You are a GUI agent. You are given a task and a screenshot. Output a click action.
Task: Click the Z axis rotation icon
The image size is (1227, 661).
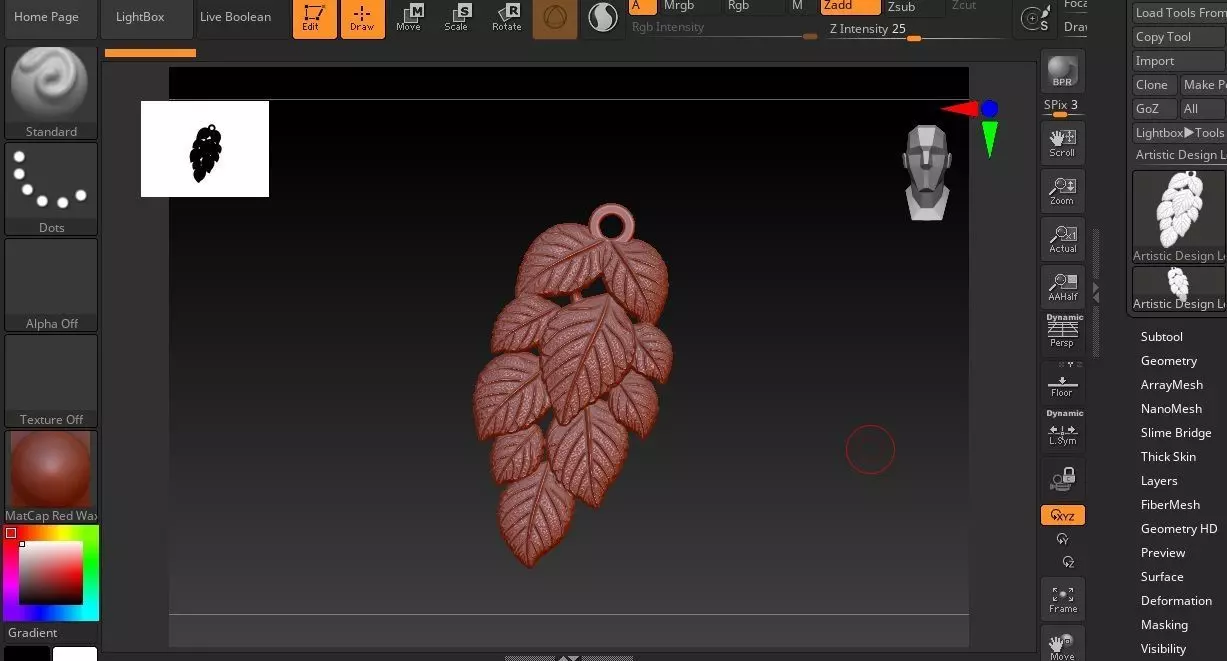click(1067, 562)
